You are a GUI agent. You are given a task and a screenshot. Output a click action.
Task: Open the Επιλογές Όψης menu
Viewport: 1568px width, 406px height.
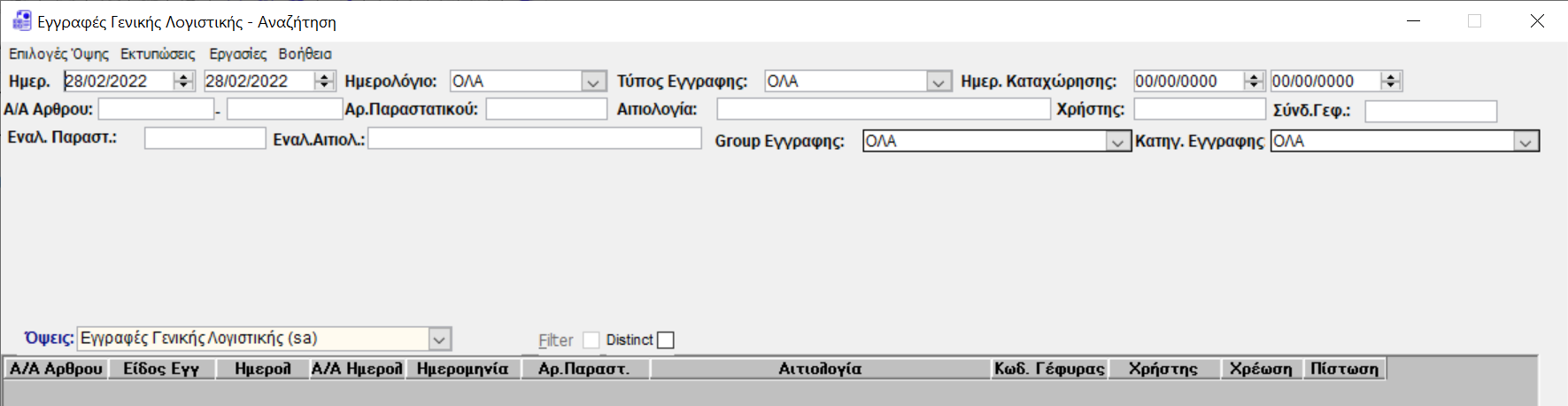(x=58, y=54)
